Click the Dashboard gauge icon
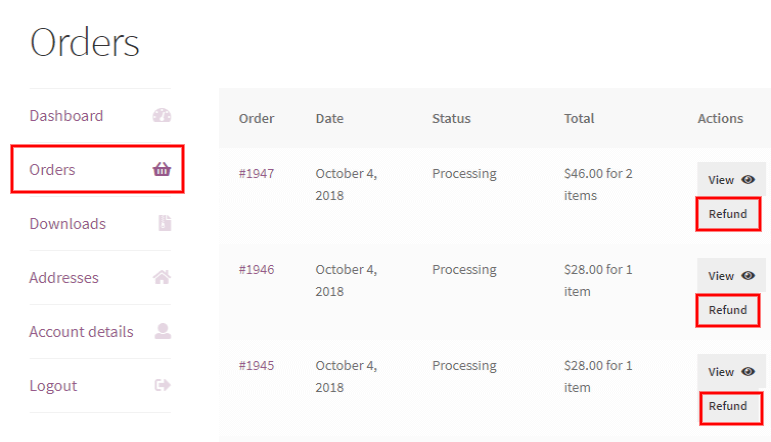Screen dimensions: 771x442 162,116
